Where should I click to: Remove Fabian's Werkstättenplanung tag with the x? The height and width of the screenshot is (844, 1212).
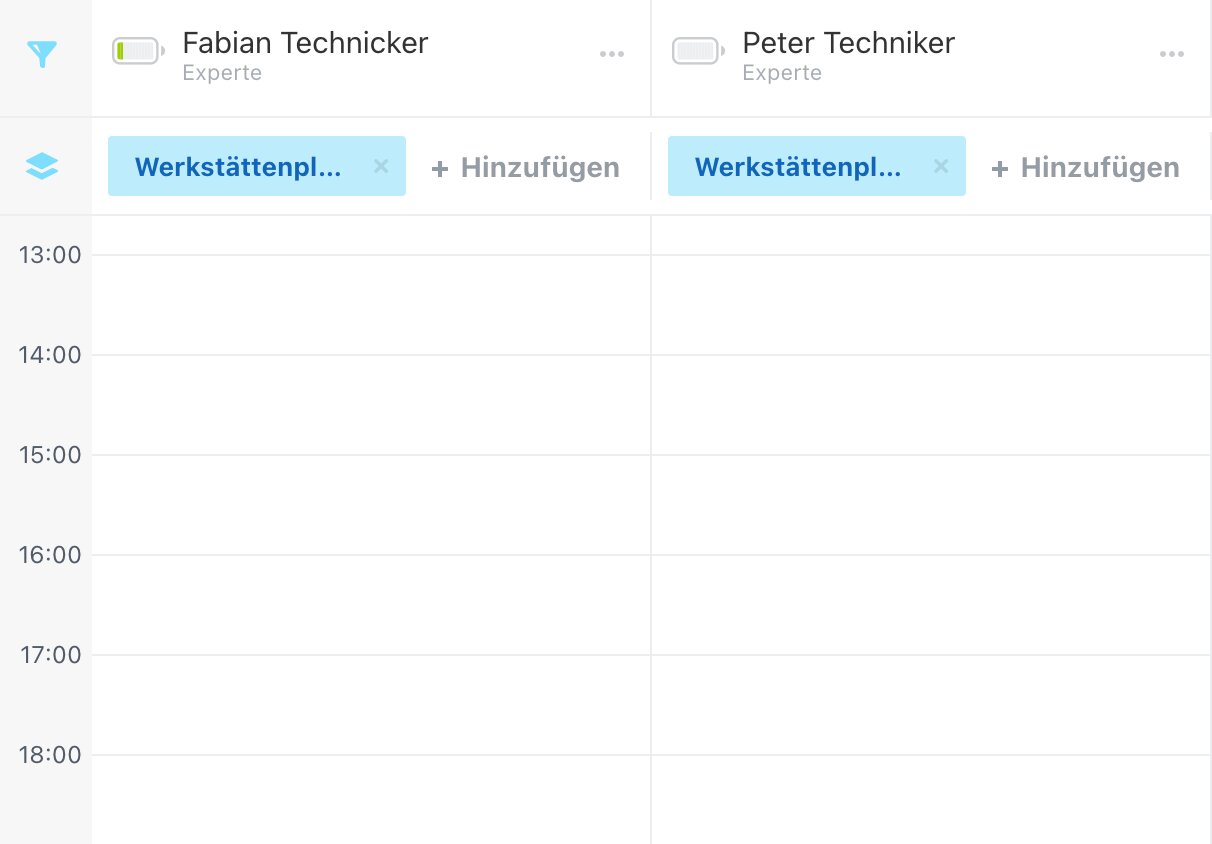(x=381, y=166)
